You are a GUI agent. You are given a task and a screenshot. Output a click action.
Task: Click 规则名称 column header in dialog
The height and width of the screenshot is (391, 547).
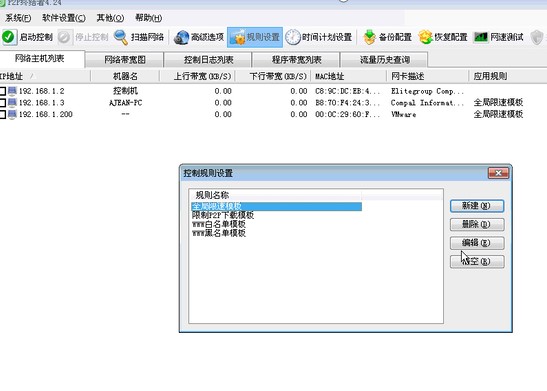pos(275,195)
